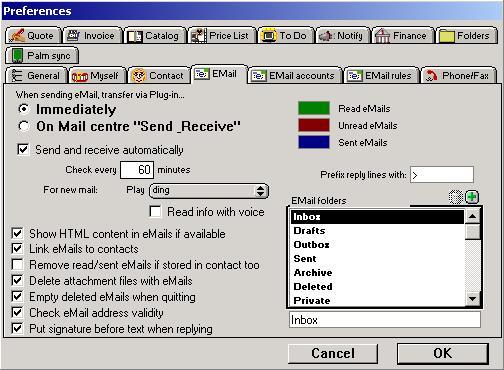Switch to the Folders tab
This screenshot has height=370, width=504.
click(x=467, y=36)
